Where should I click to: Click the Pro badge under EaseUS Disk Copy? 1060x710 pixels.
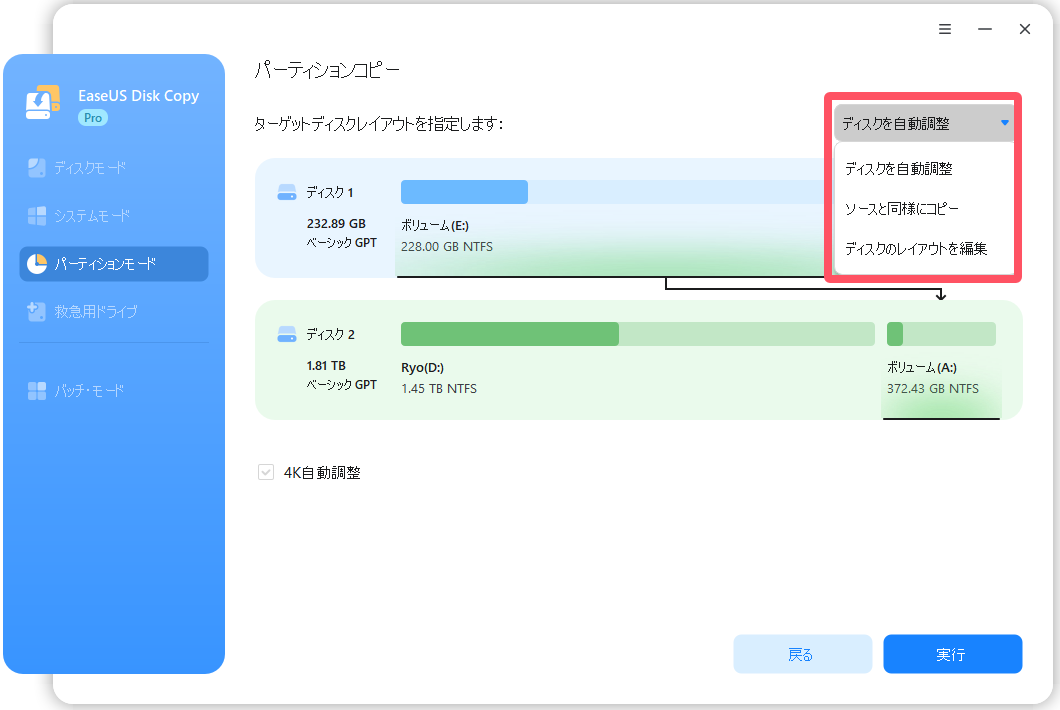[x=92, y=117]
